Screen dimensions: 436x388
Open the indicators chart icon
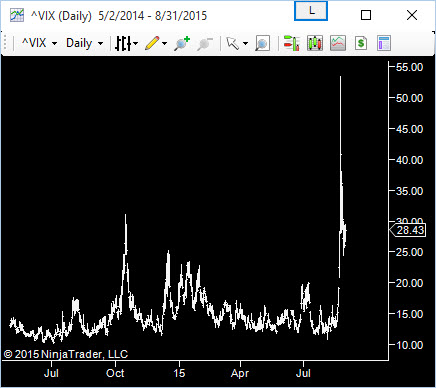(x=338, y=43)
